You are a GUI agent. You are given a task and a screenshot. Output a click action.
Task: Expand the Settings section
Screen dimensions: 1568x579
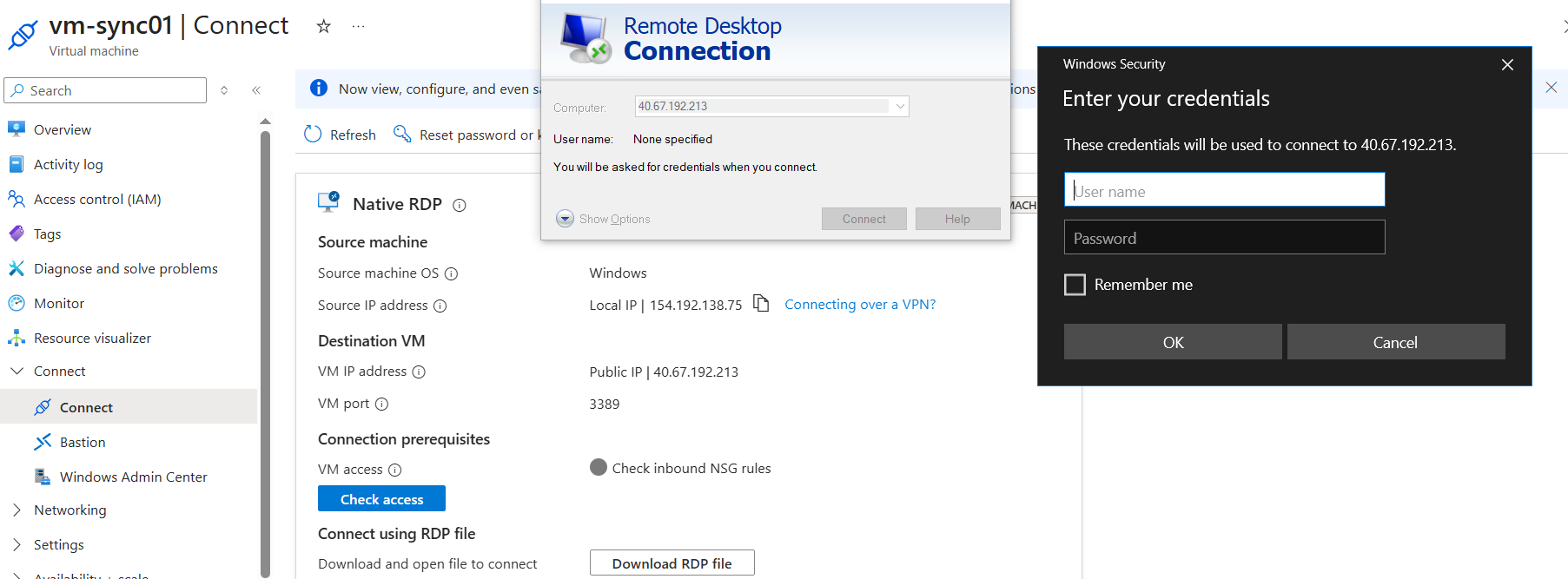pos(17,544)
